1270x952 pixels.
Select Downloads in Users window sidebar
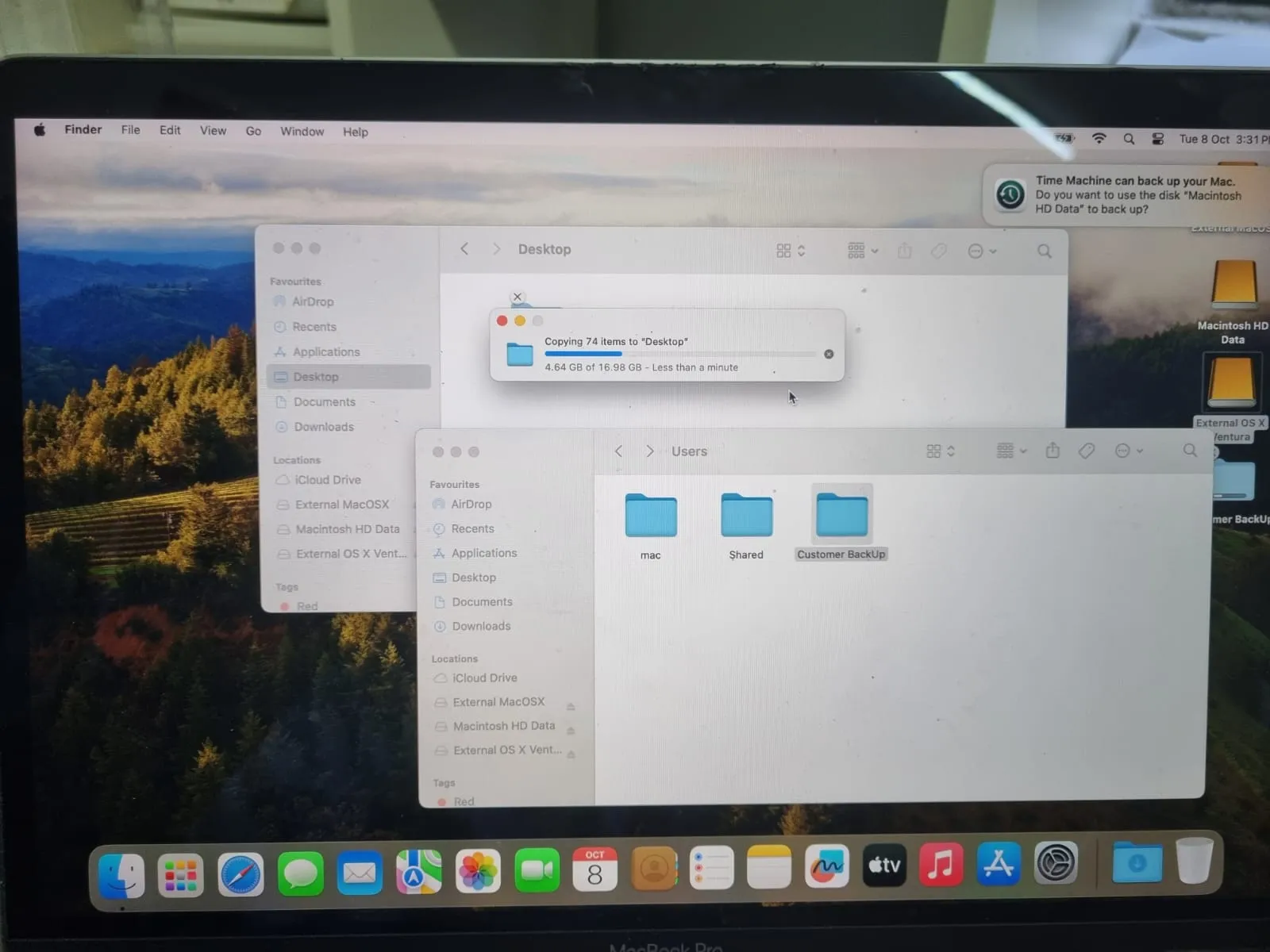click(x=481, y=626)
